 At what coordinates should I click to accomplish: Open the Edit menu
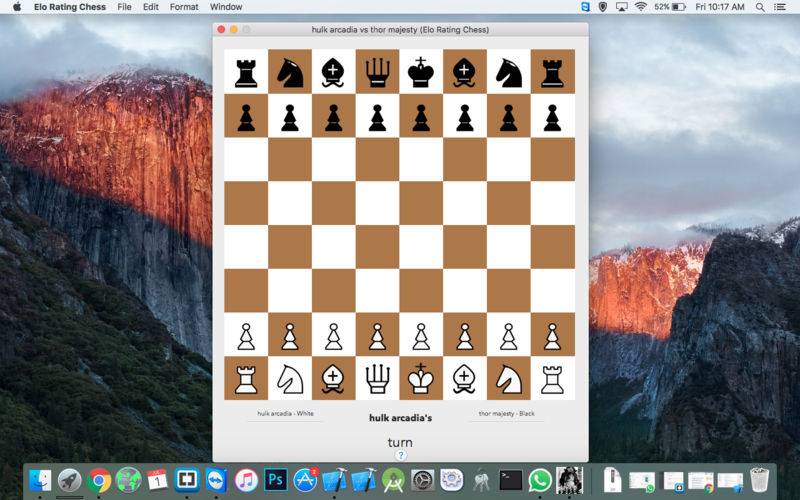point(151,7)
